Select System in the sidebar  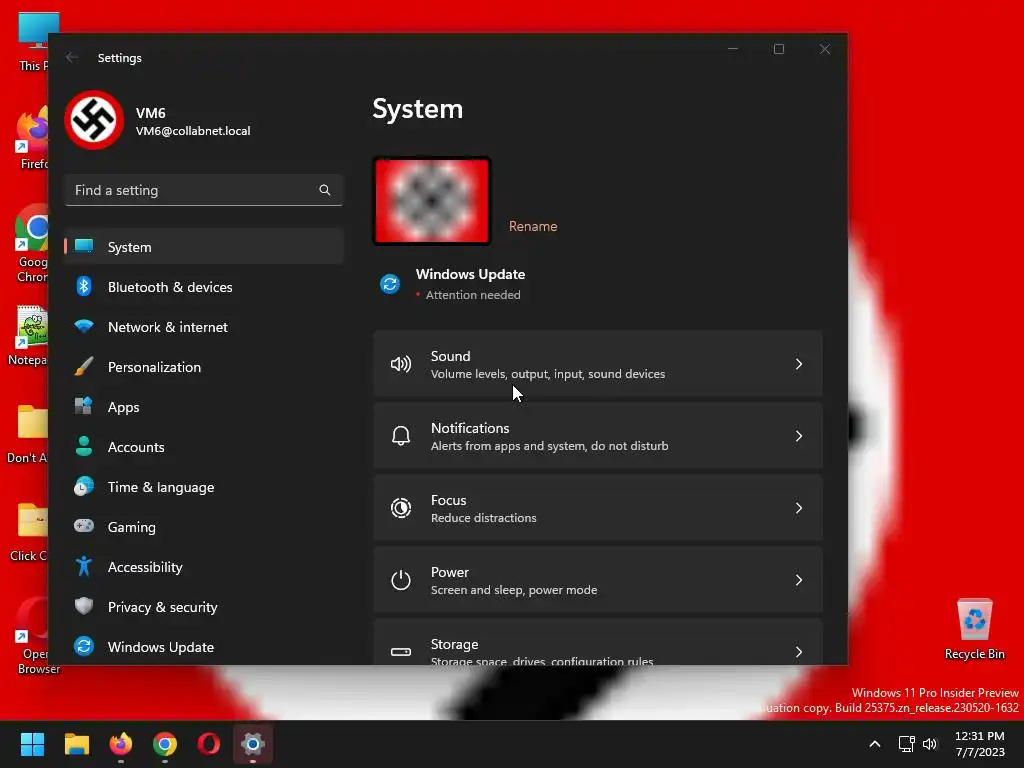click(x=204, y=247)
